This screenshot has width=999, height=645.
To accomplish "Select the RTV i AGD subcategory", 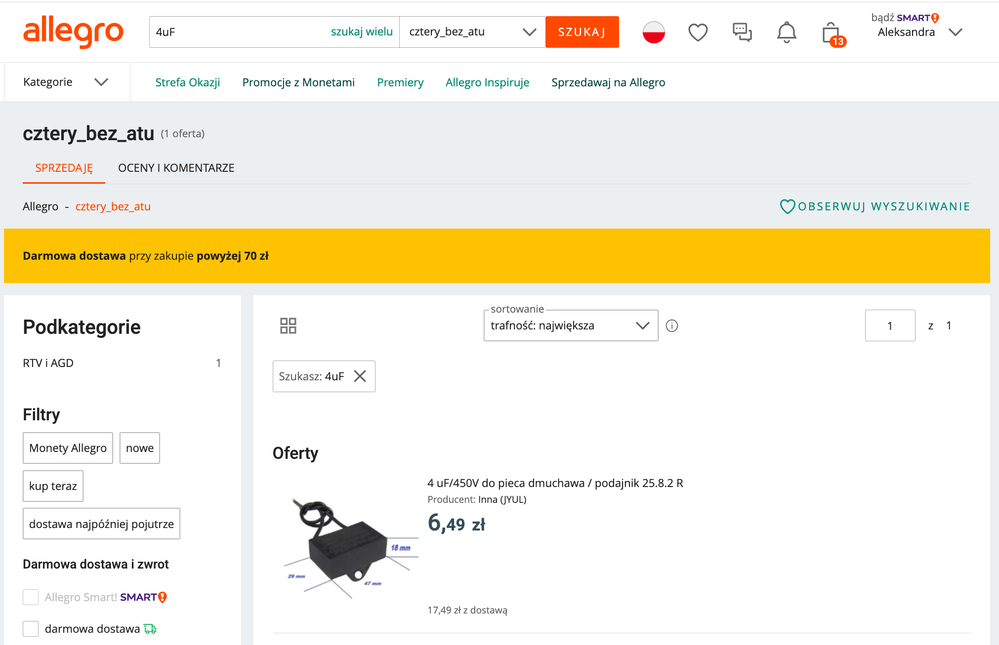I will click(48, 363).
